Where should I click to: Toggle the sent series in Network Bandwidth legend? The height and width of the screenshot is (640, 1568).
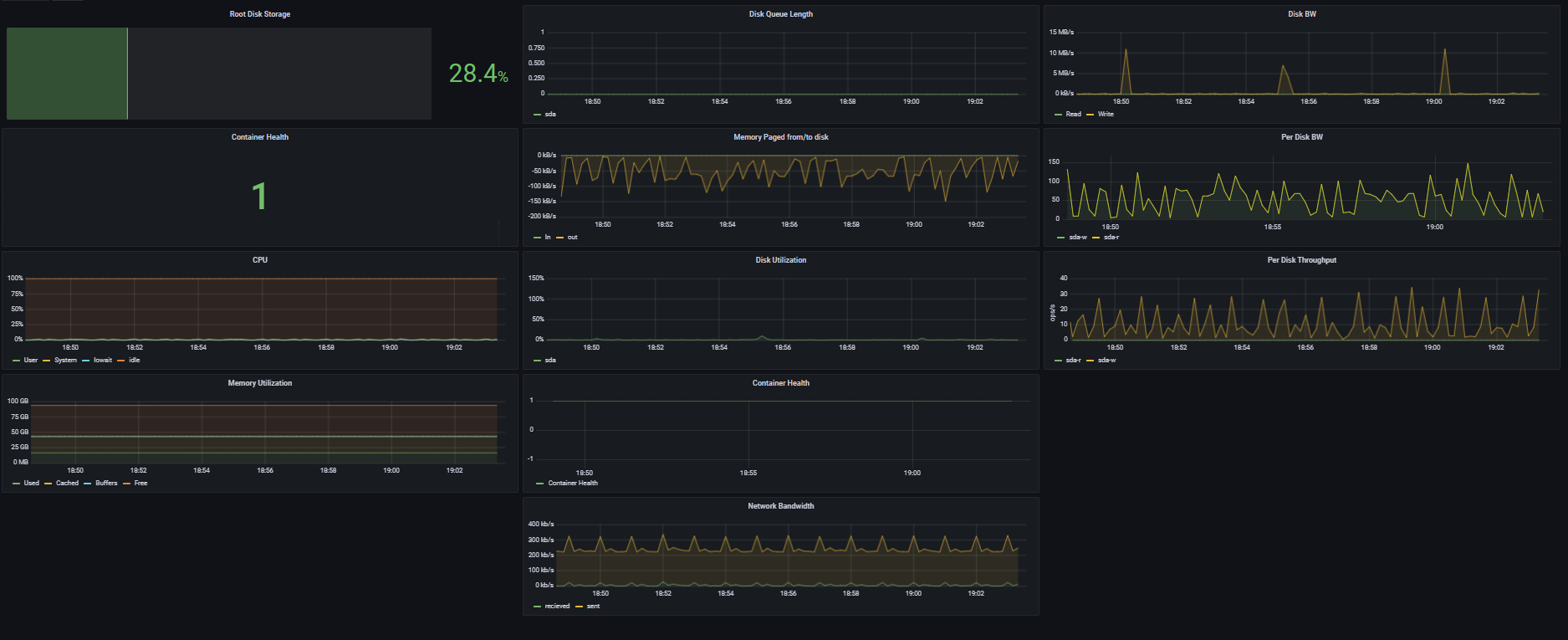coord(593,607)
